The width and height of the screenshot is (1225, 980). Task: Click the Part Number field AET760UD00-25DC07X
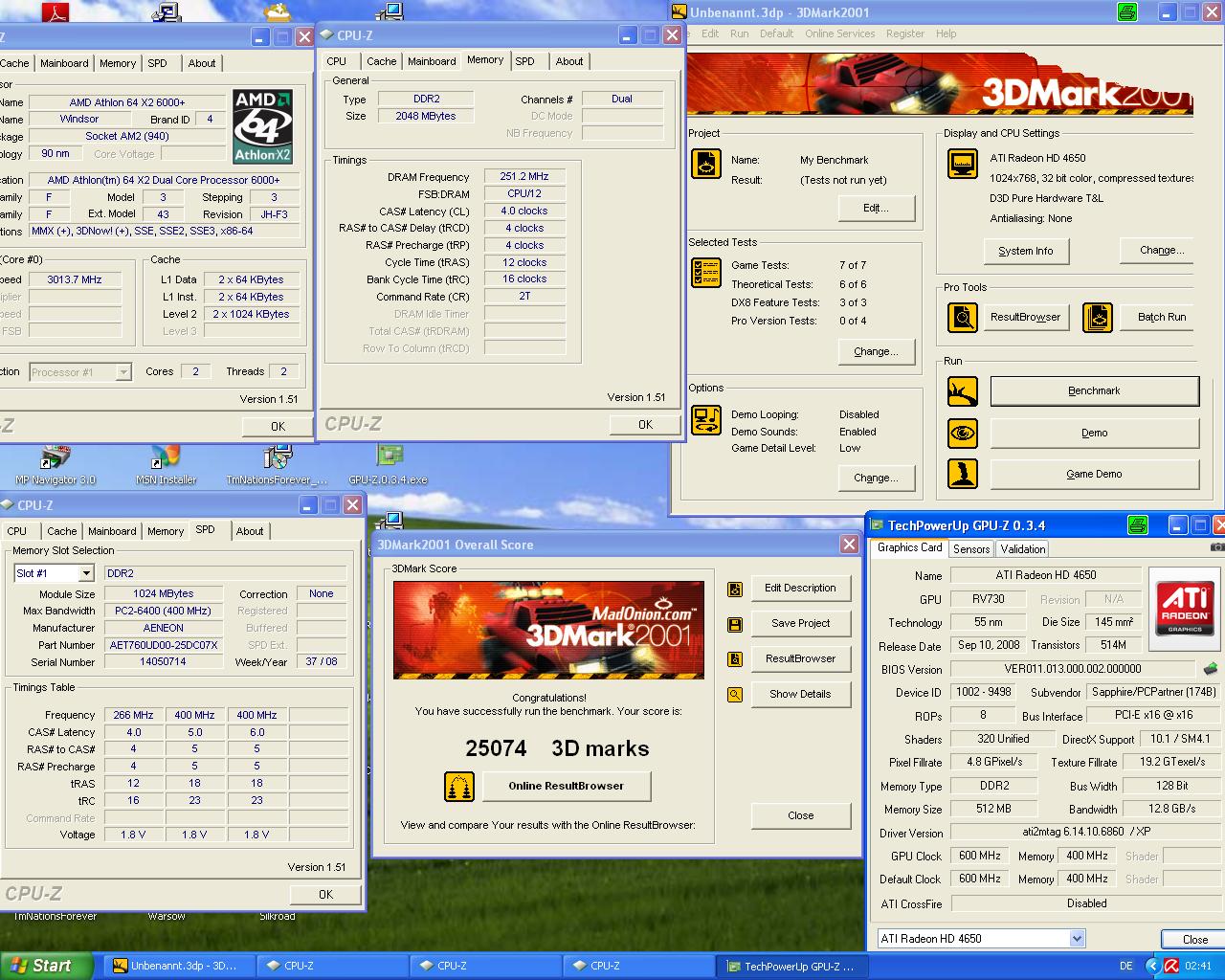pyautogui.click(x=164, y=645)
